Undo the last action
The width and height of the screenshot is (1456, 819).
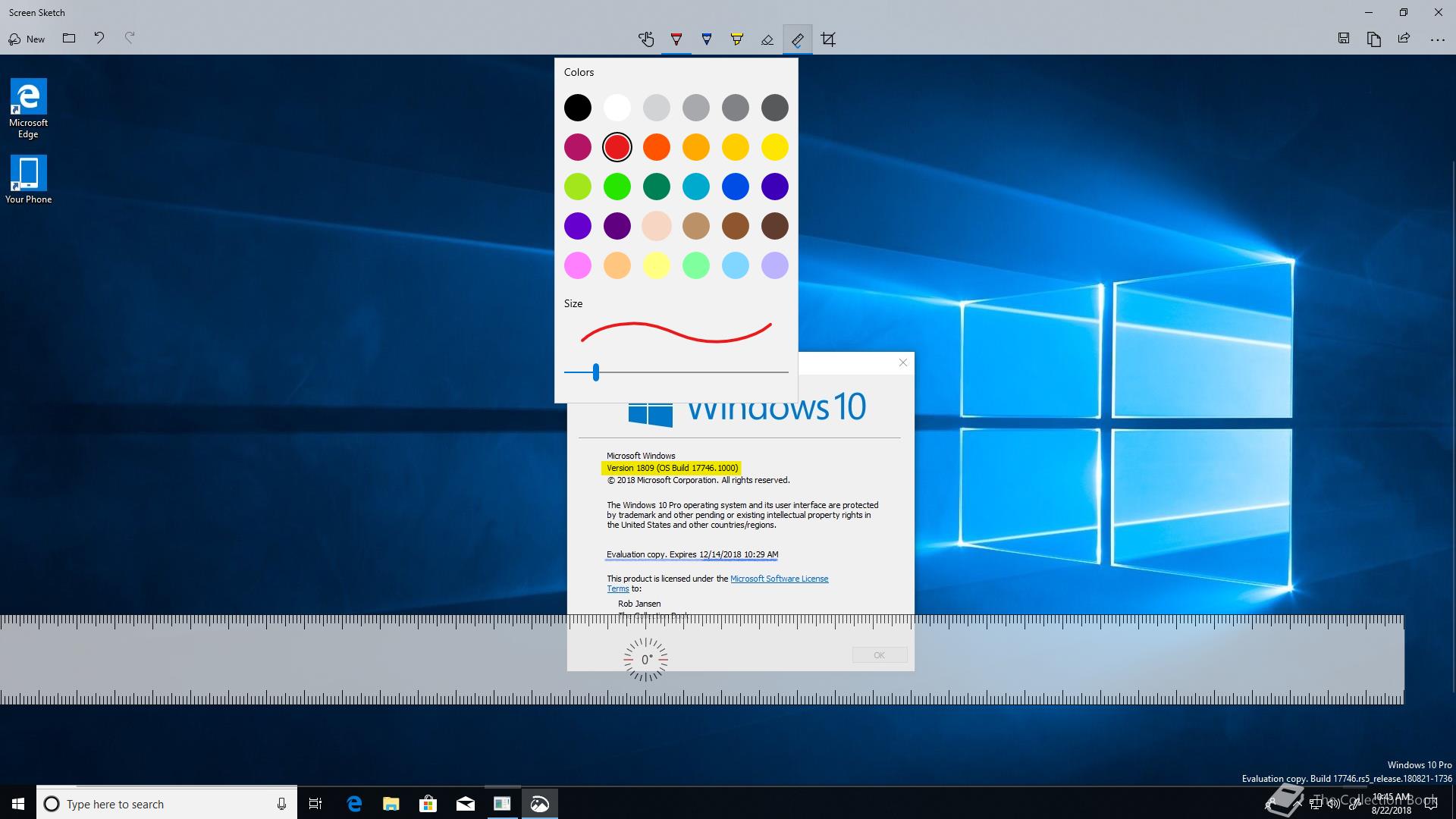tap(99, 38)
